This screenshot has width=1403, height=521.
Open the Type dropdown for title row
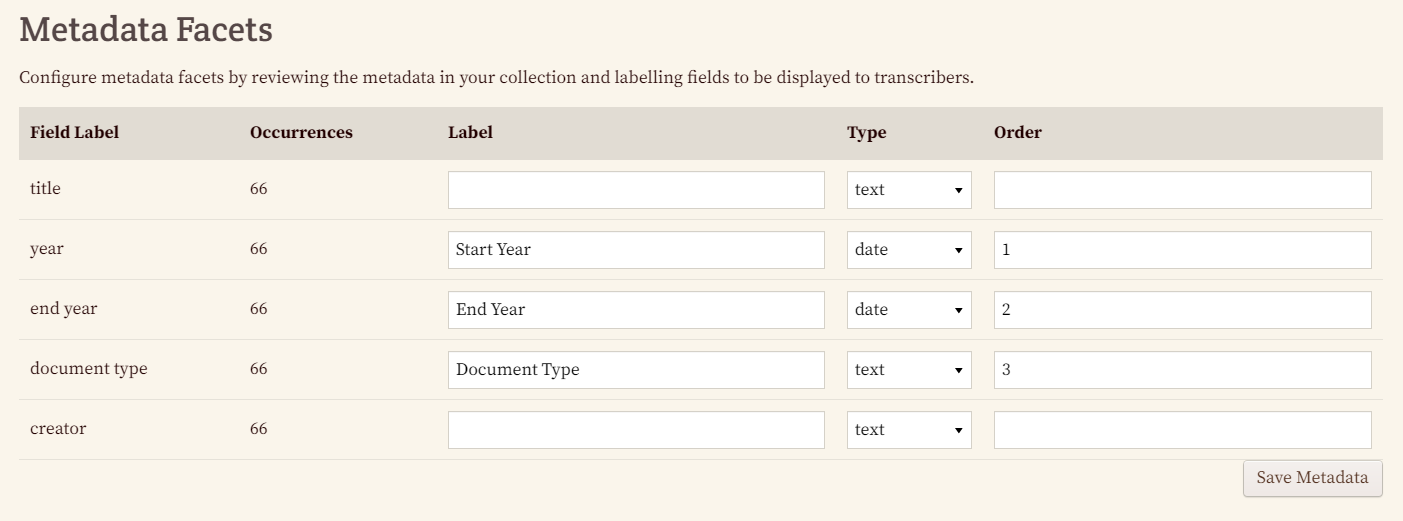[x=908, y=190]
